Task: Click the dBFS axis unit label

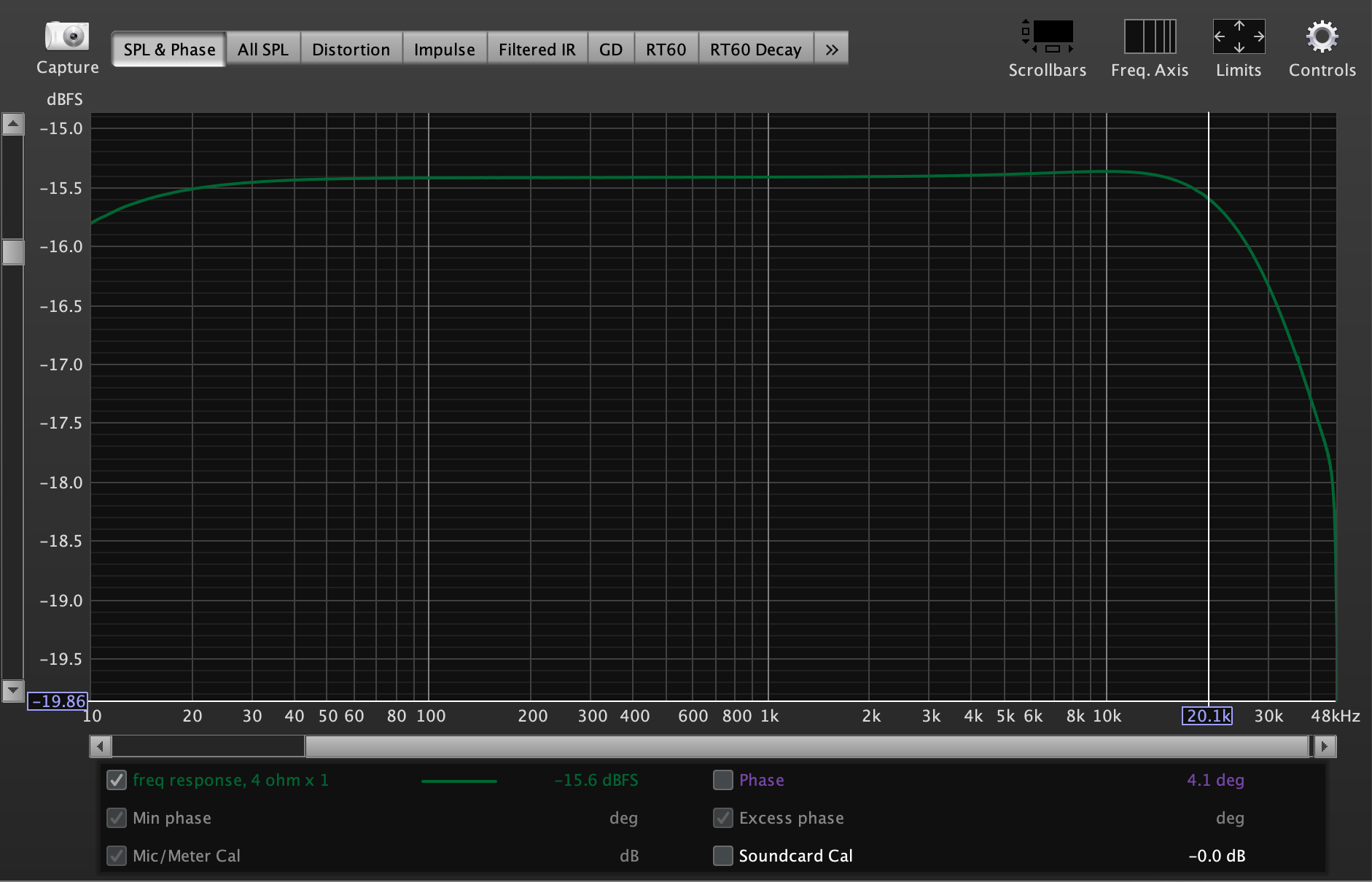Action: point(65,99)
